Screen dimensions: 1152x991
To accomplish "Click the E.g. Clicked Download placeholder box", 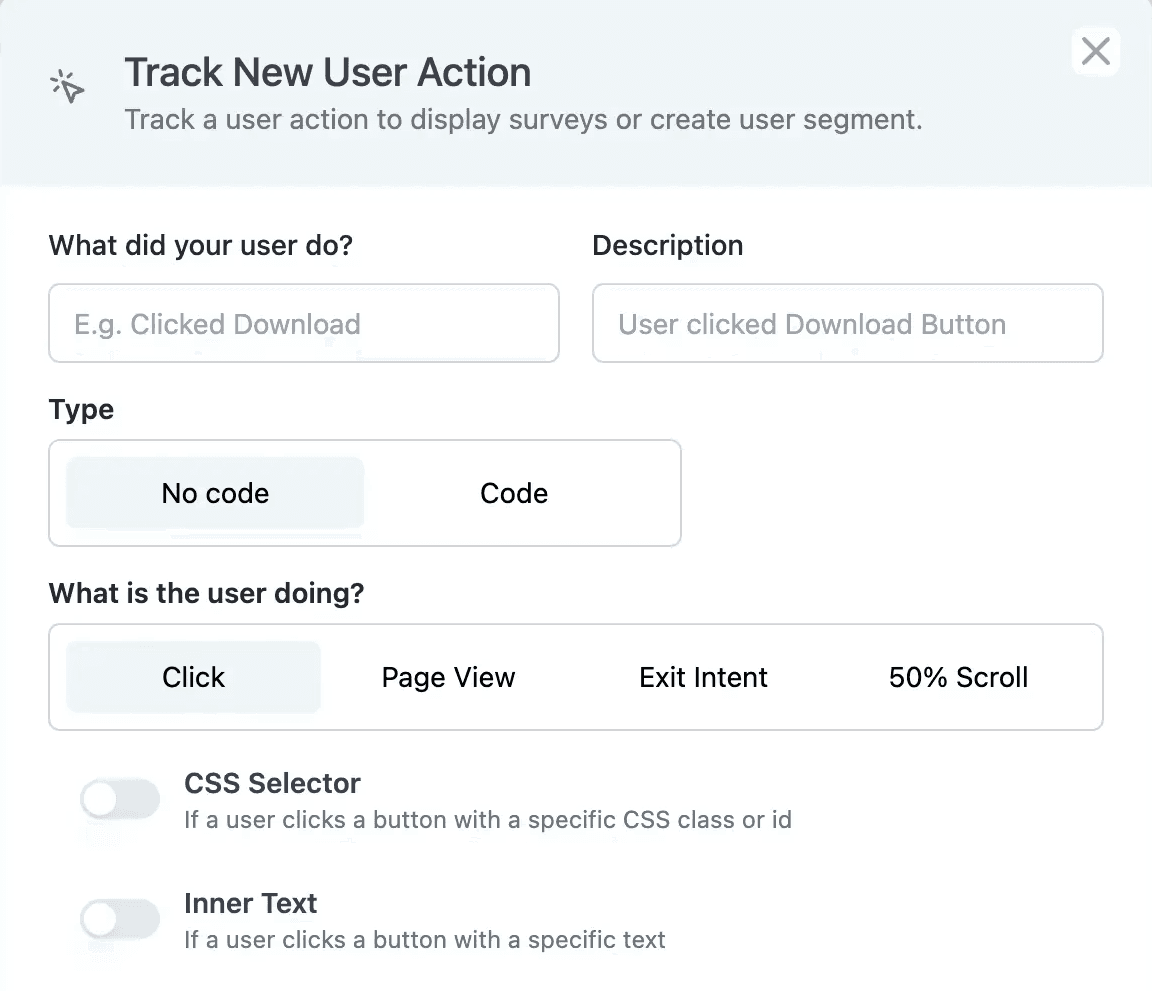I will tap(303, 323).
